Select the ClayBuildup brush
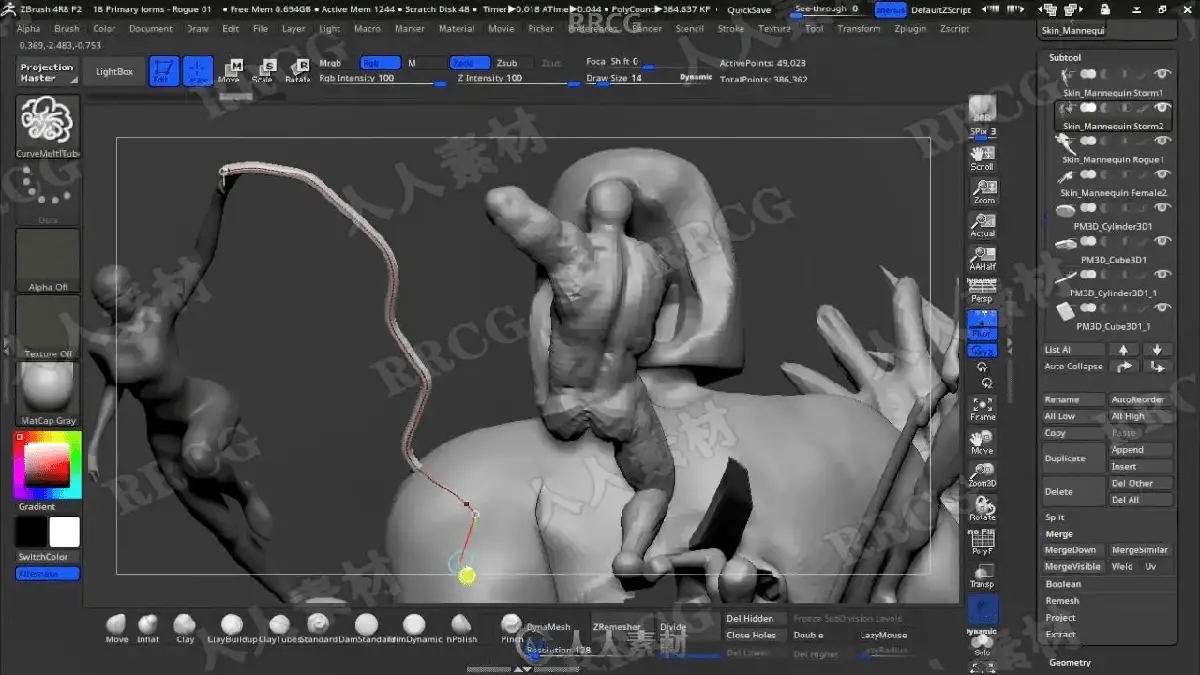Screen dimensions: 1200x675 click(232, 629)
